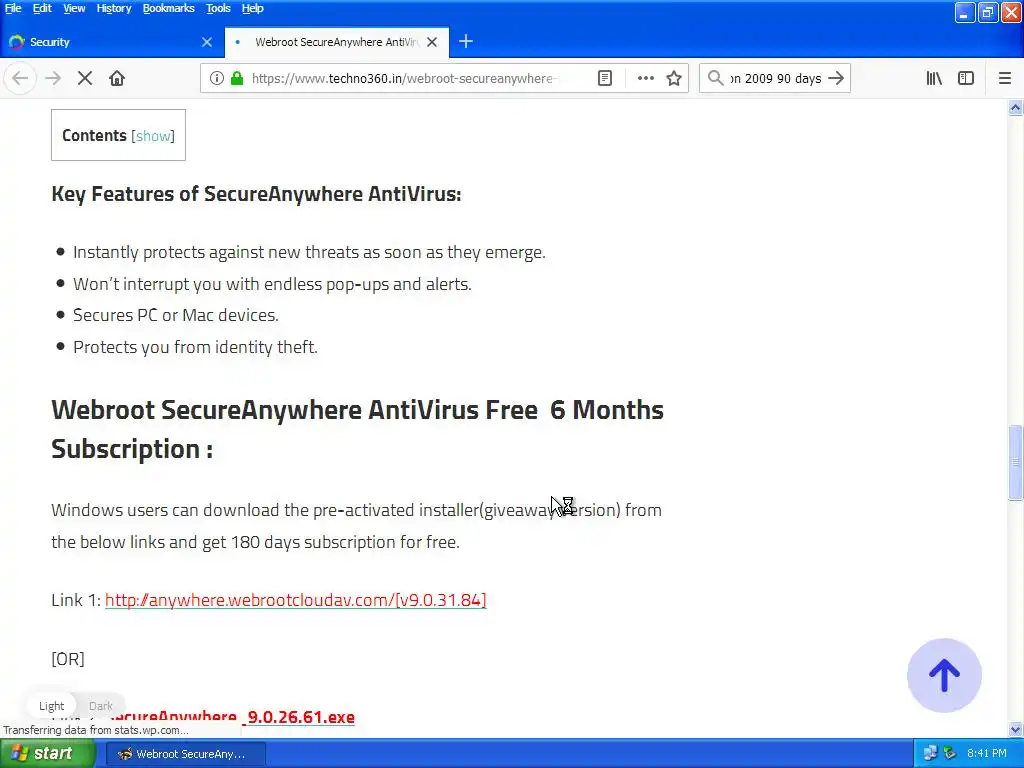Image resolution: width=1024 pixels, height=768 pixels.
Task: Click 'Secures PC or Mac devices' bullet
Action: 176,315
